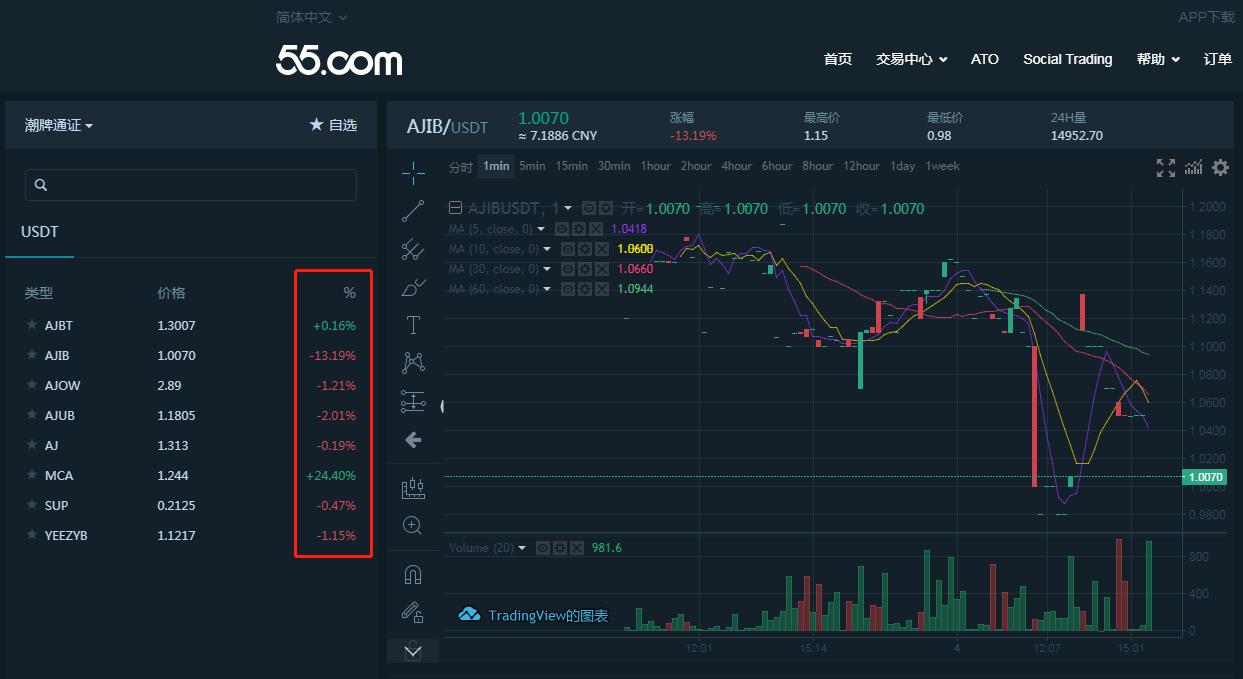Select the XABCD pattern drawing tool
This screenshot has width=1243, height=679.
(x=412, y=361)
